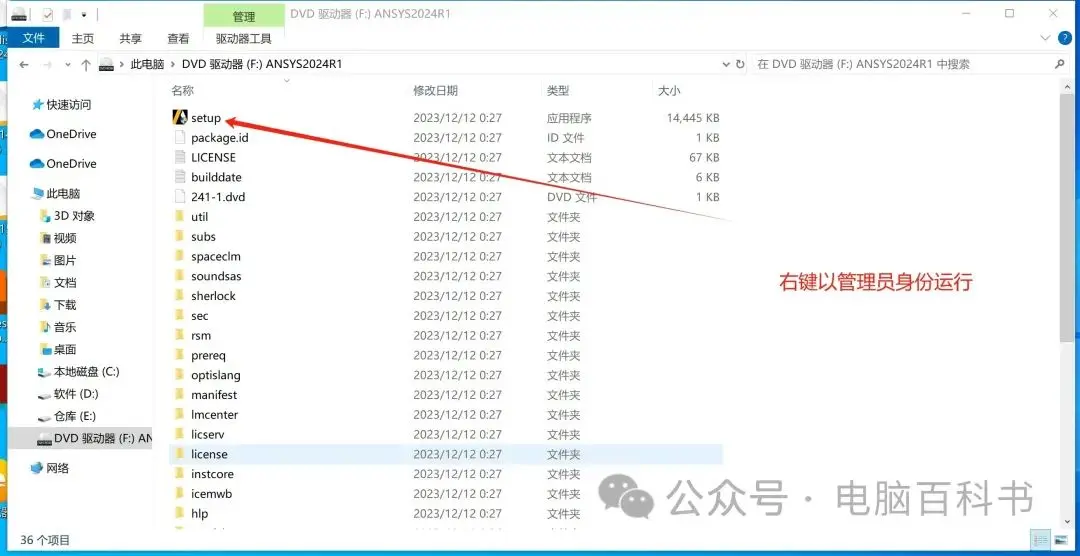Select the prereq folder icon
Screen dimensions: 1080x556
(180, 356)
